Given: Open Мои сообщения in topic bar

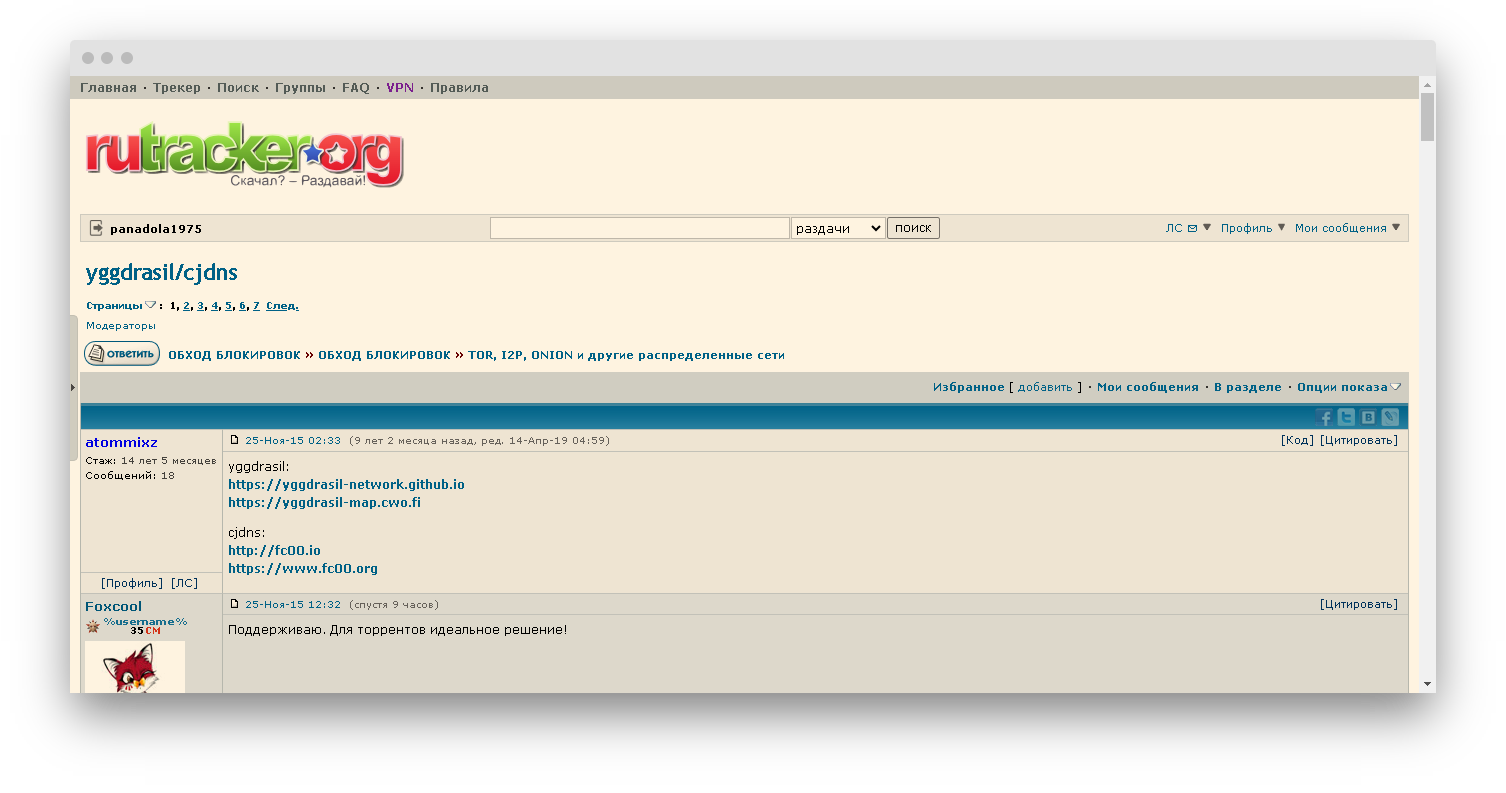Looking at the screenshot, I should click(1148, 387).
